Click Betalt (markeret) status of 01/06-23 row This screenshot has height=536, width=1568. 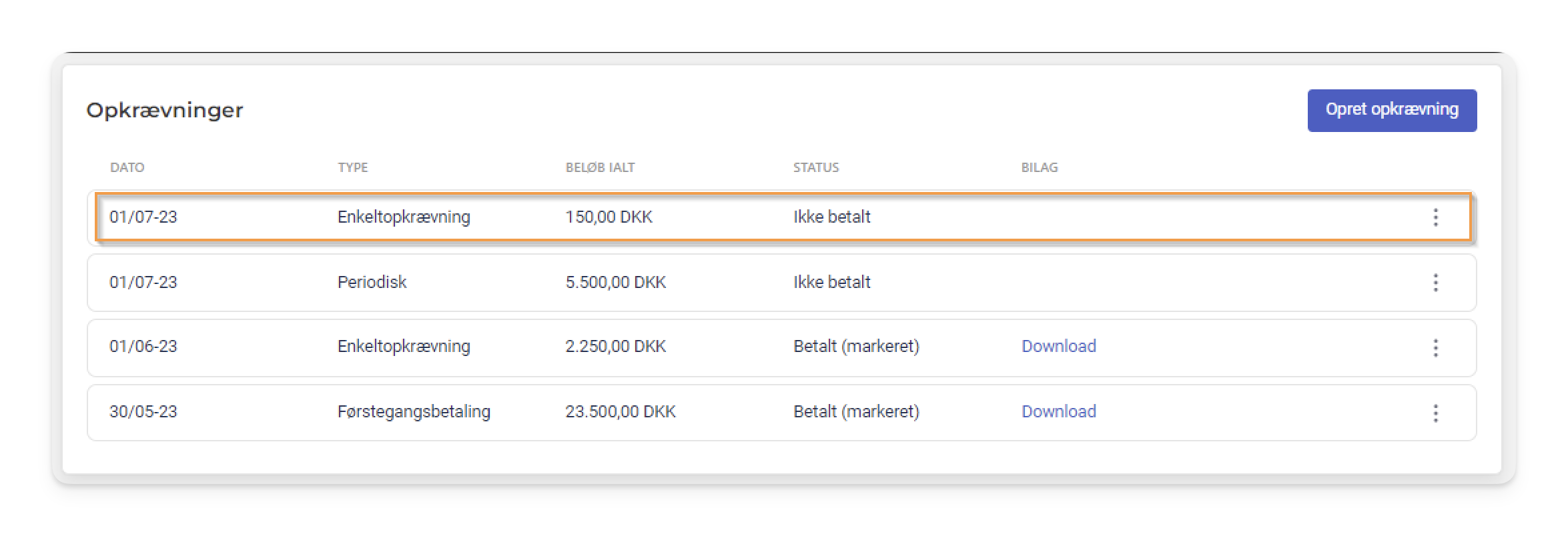point(856,346)
